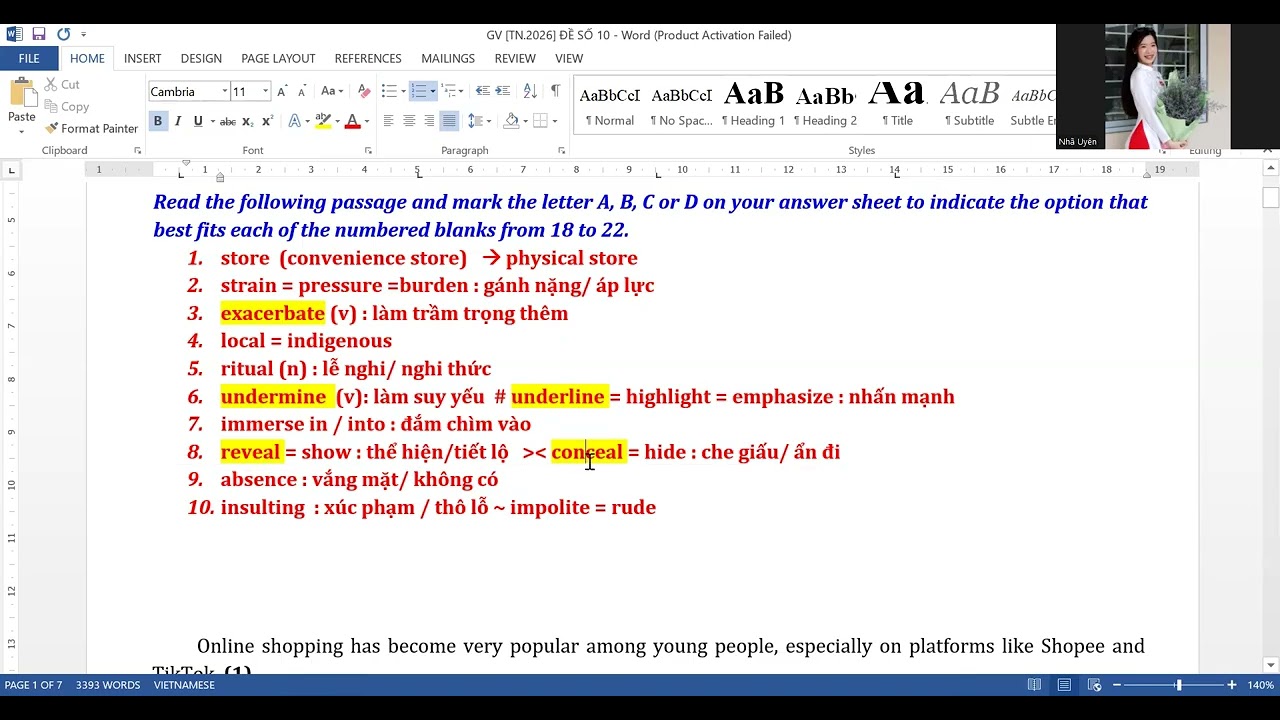Switch to DESIGN tab
Screen dimensions: 1280x720
[x=201, y=58]
